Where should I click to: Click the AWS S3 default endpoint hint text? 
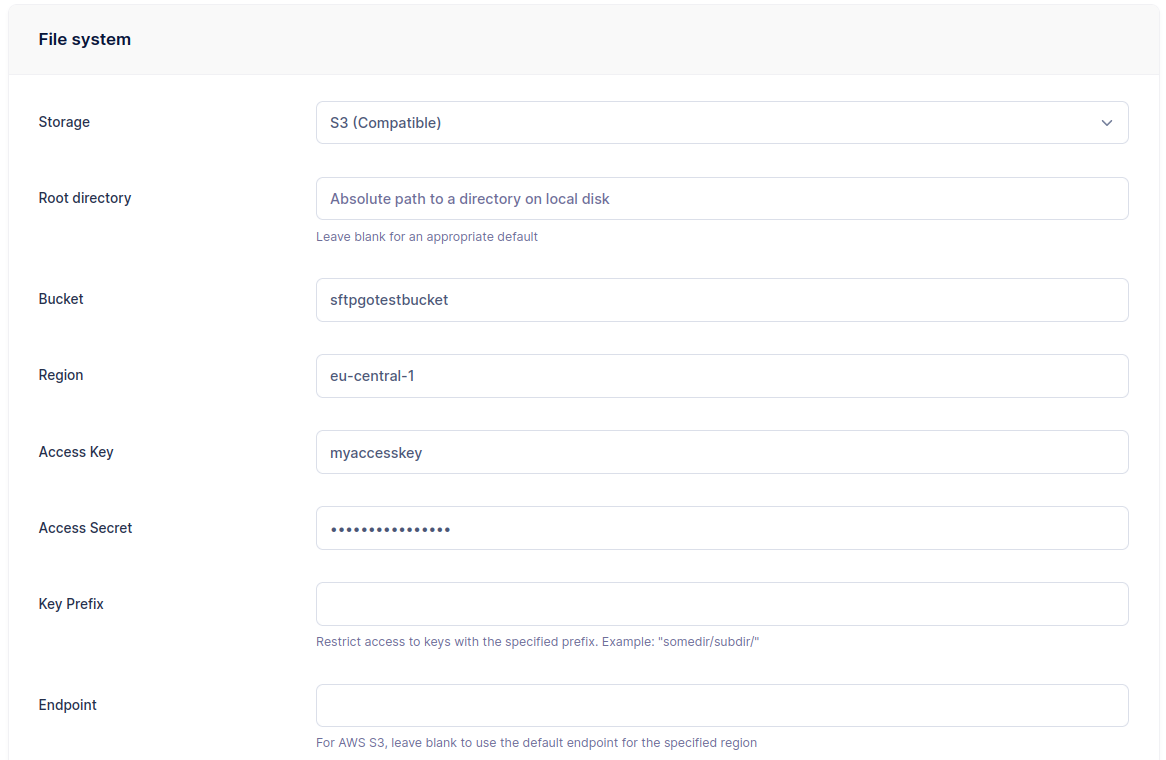click(536, 743)
